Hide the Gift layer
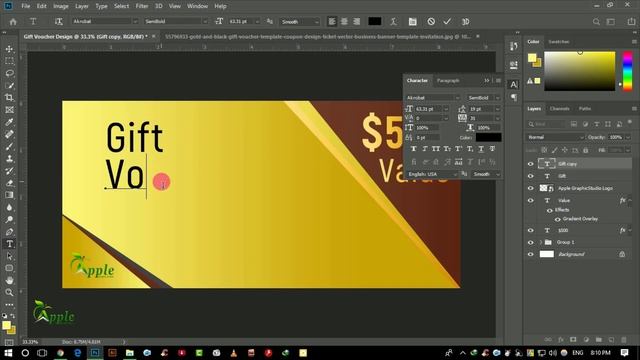 coord(531,176)
